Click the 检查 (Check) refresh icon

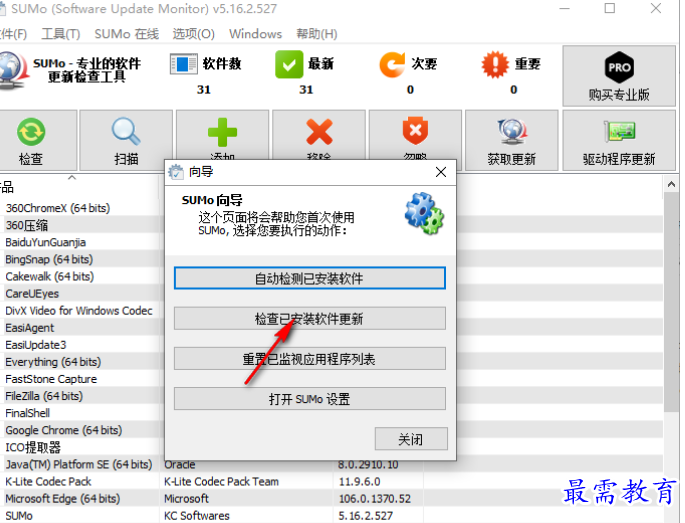point(31,132)
